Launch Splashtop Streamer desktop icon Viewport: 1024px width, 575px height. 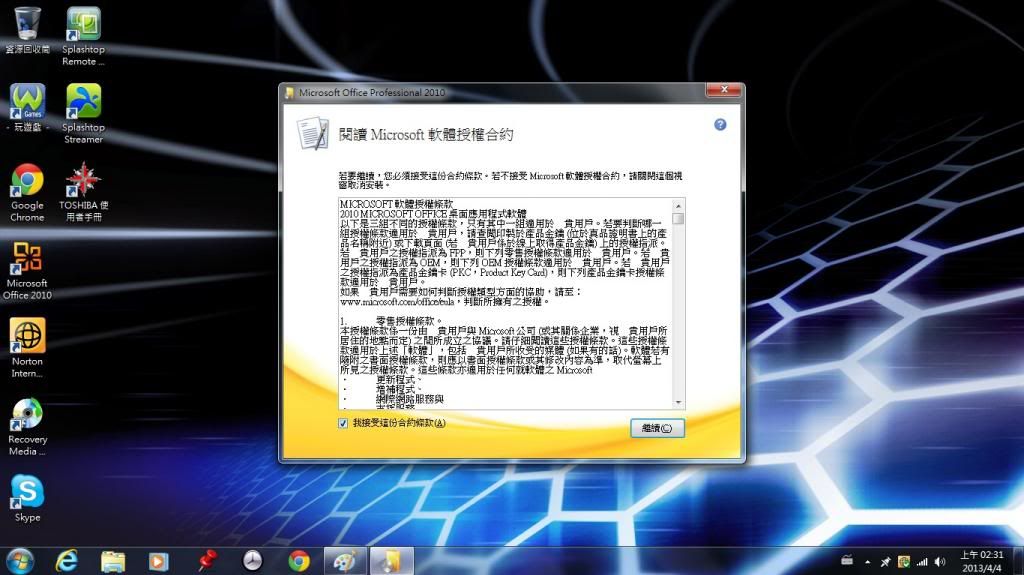point(84,114)
